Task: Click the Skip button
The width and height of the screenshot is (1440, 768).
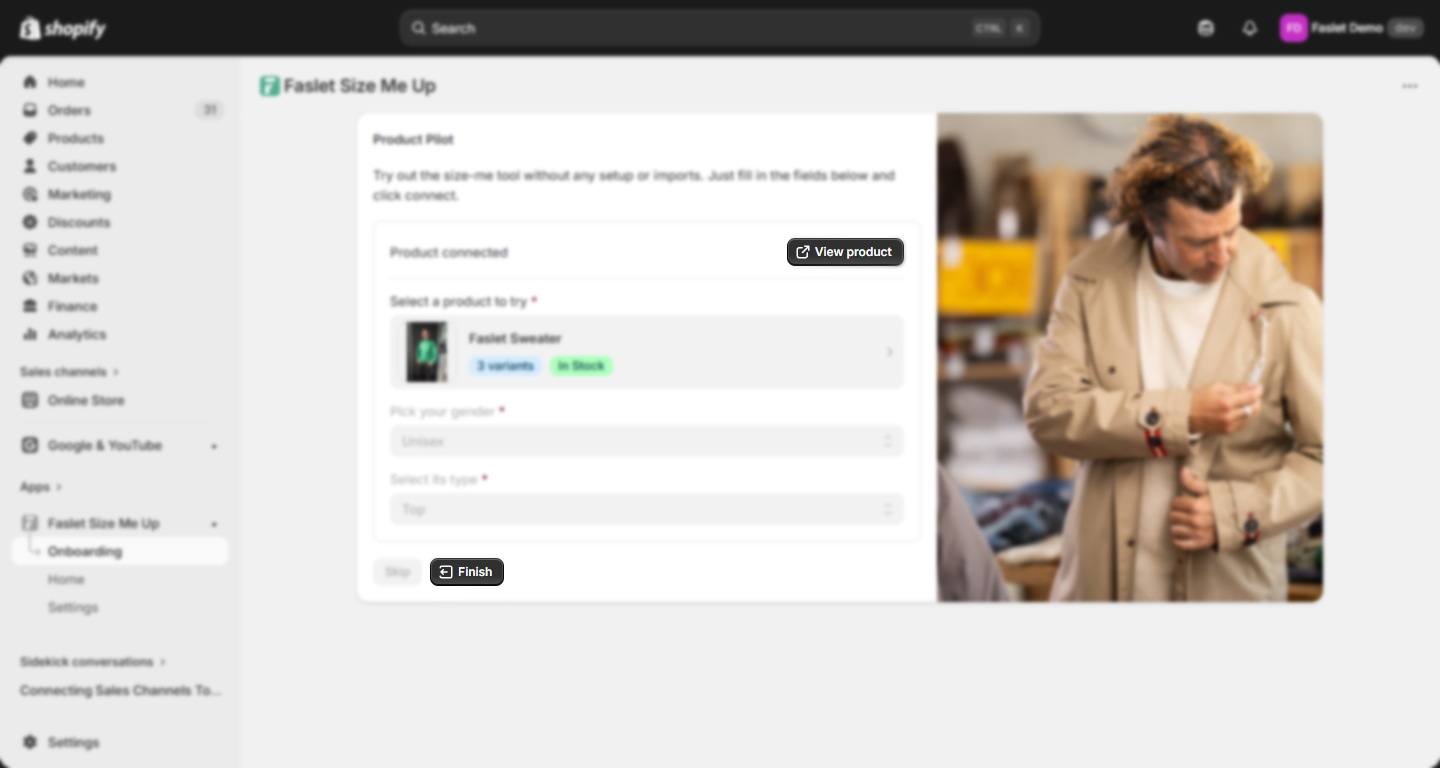Action: click(x=397, y=572)
